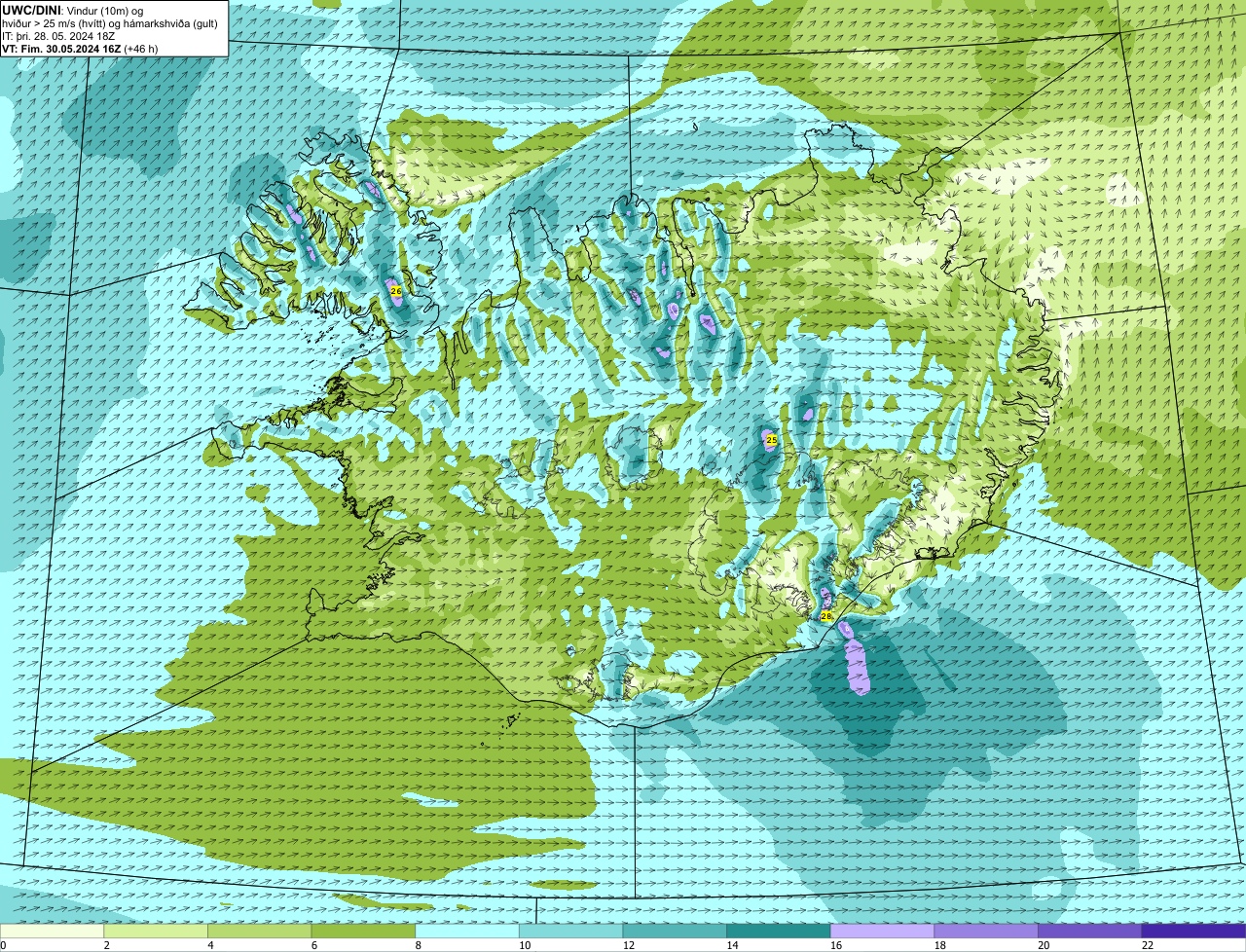
Task: Click the 18–20 m/s purple legend swatch
Action: [986, 931]
